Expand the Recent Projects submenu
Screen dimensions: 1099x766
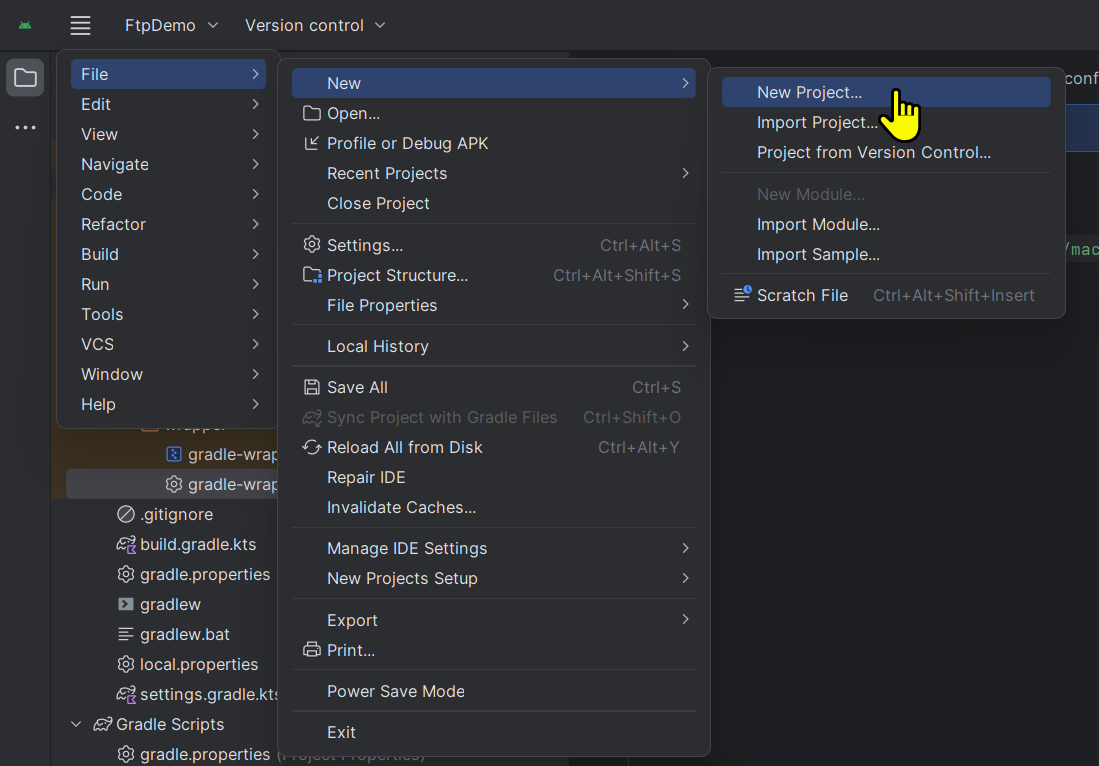[x=493, y=173]
